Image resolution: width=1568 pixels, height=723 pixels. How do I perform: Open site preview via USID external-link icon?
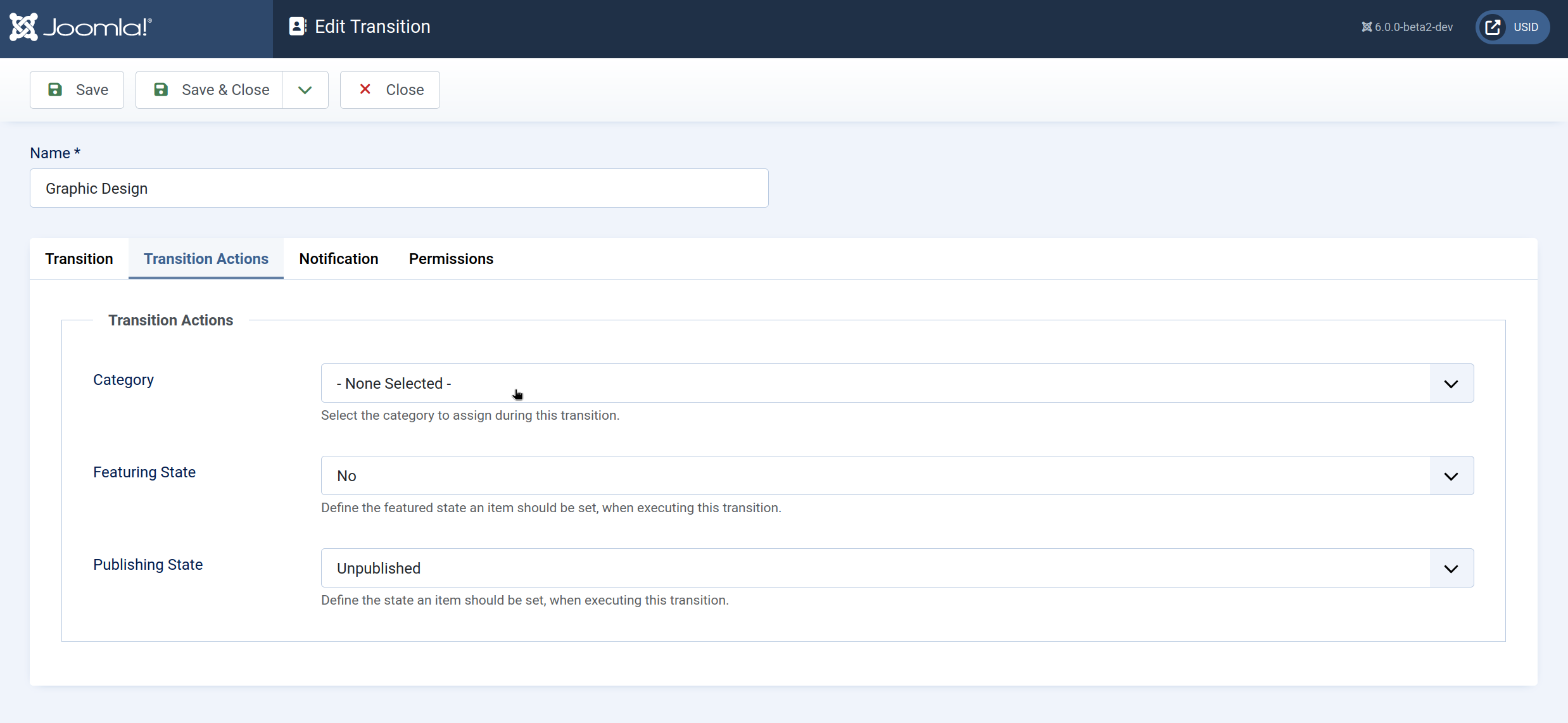point(1493,27)
